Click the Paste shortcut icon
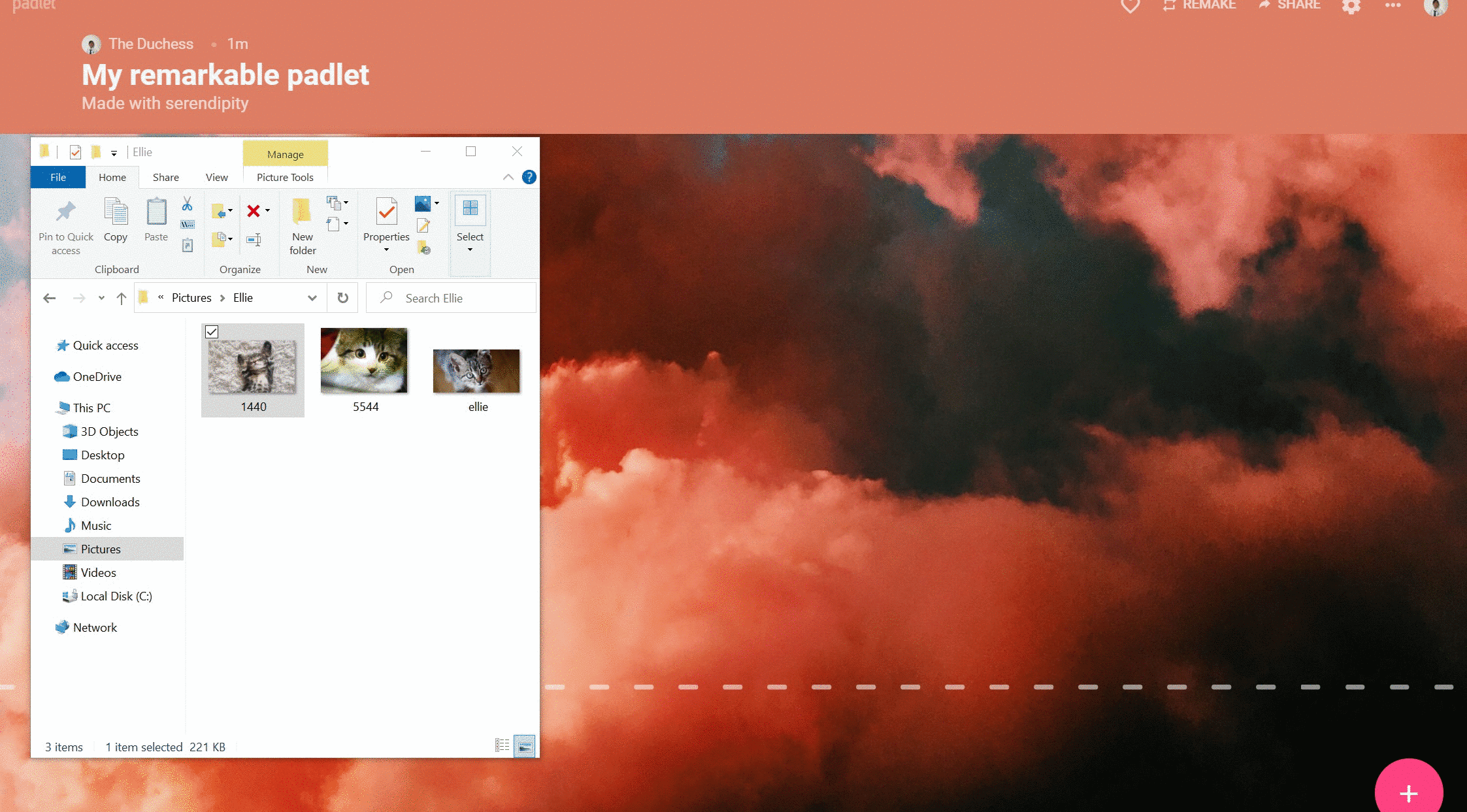The image size is (1467, 812). (188, 246)
